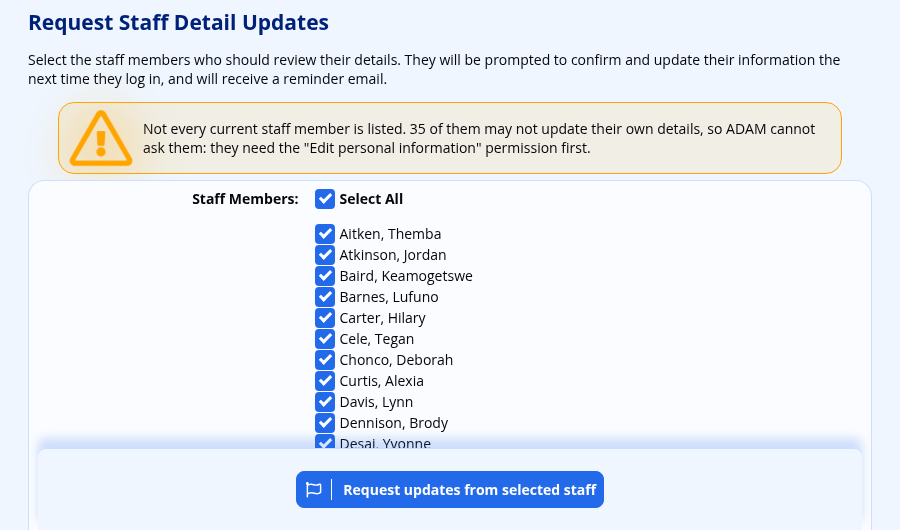Uncheck Chonco, Deborah in staff list
The image size is (900, 530).
click(x=325, y=360)
